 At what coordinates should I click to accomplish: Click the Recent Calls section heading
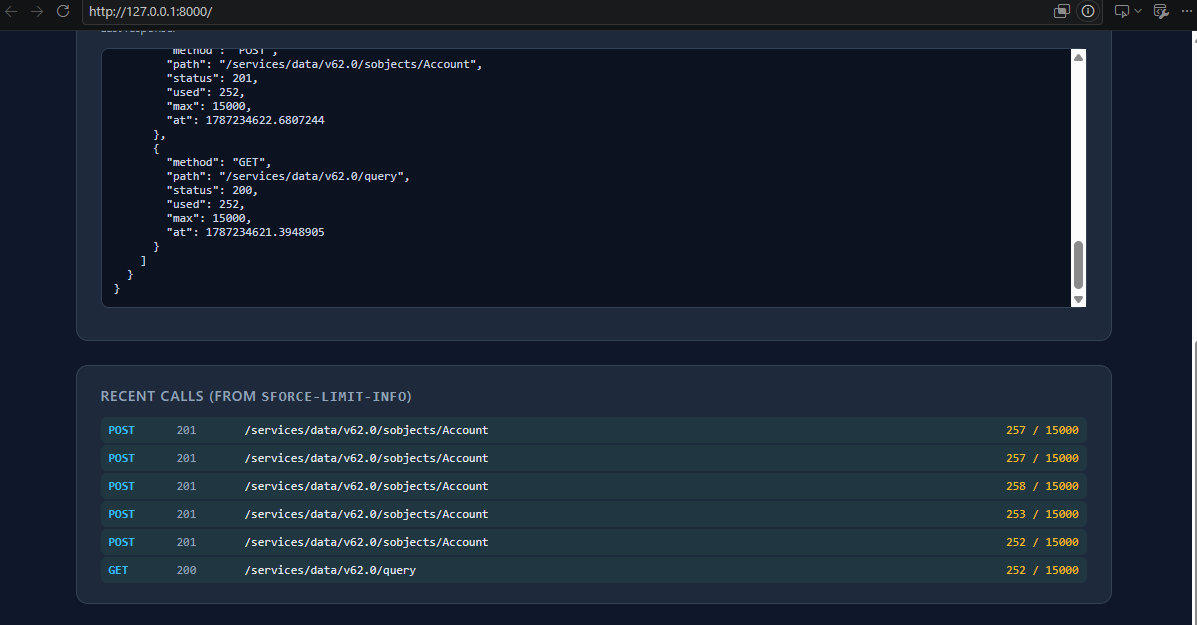point(256,396)
